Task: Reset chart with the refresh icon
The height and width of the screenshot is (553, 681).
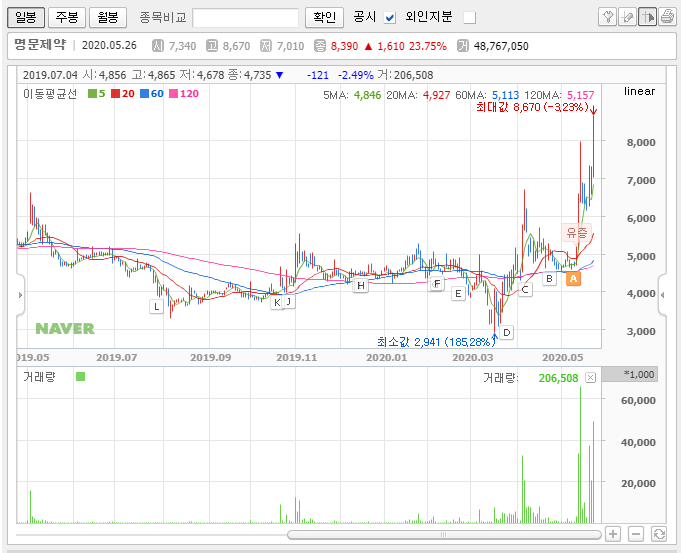Action: click(x=659, y=534)
